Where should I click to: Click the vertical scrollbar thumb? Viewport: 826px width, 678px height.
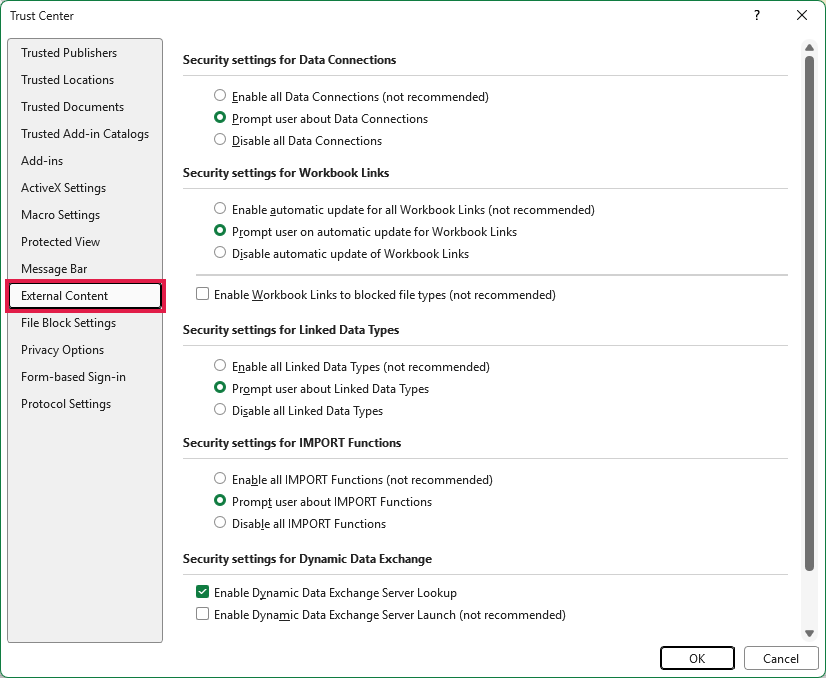click(x=809, y=313)
